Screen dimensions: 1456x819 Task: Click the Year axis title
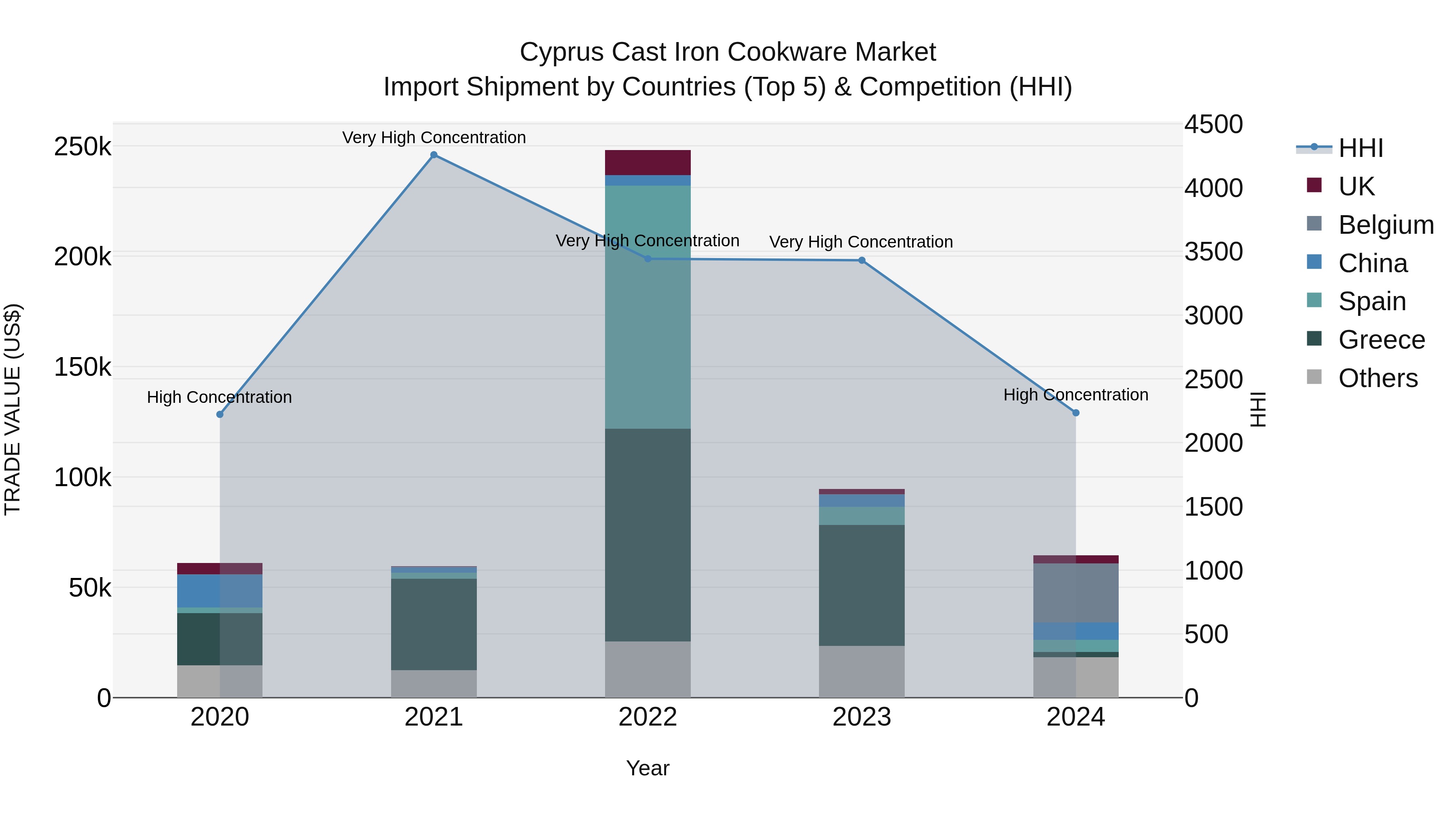[x=648, y=768]
